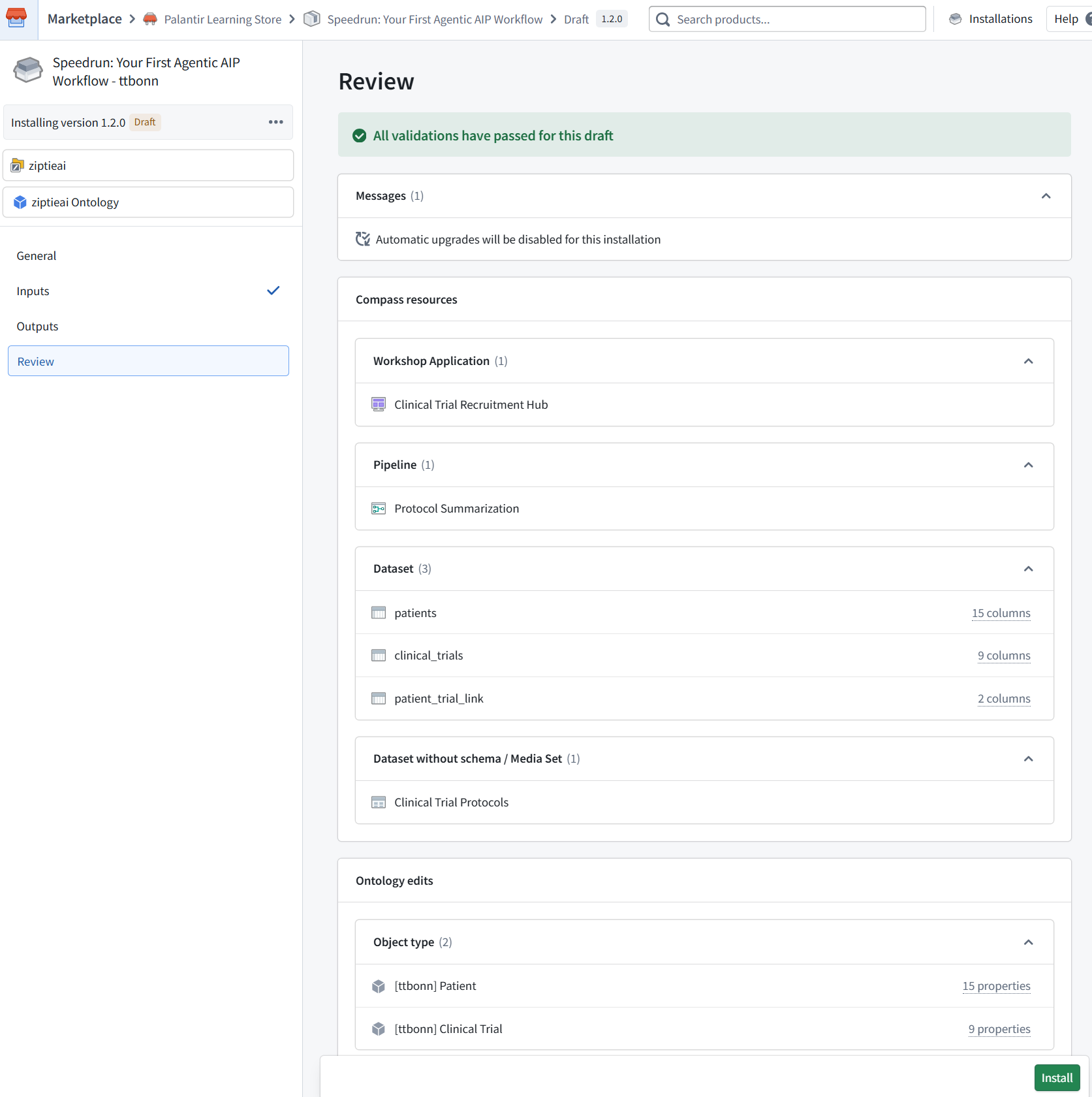Go to Marketplace home via breadcrumb

pos(85,19)
